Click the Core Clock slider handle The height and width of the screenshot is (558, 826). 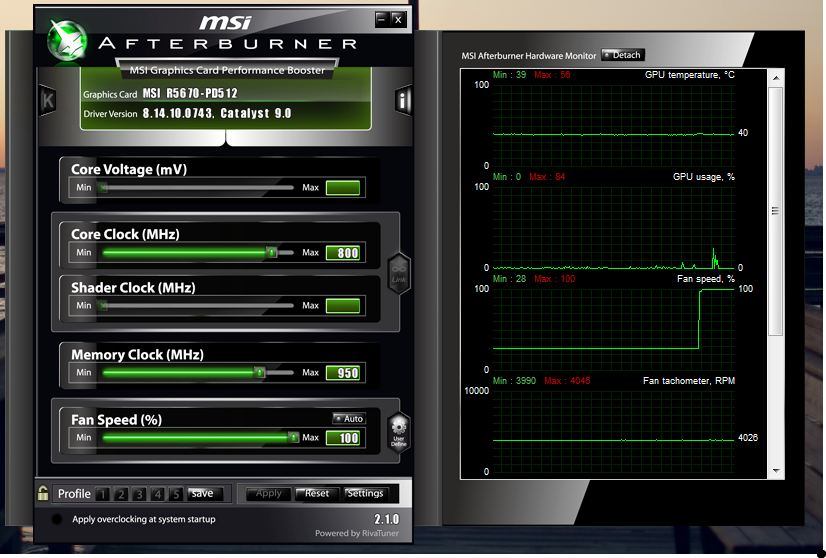point(271,252)
